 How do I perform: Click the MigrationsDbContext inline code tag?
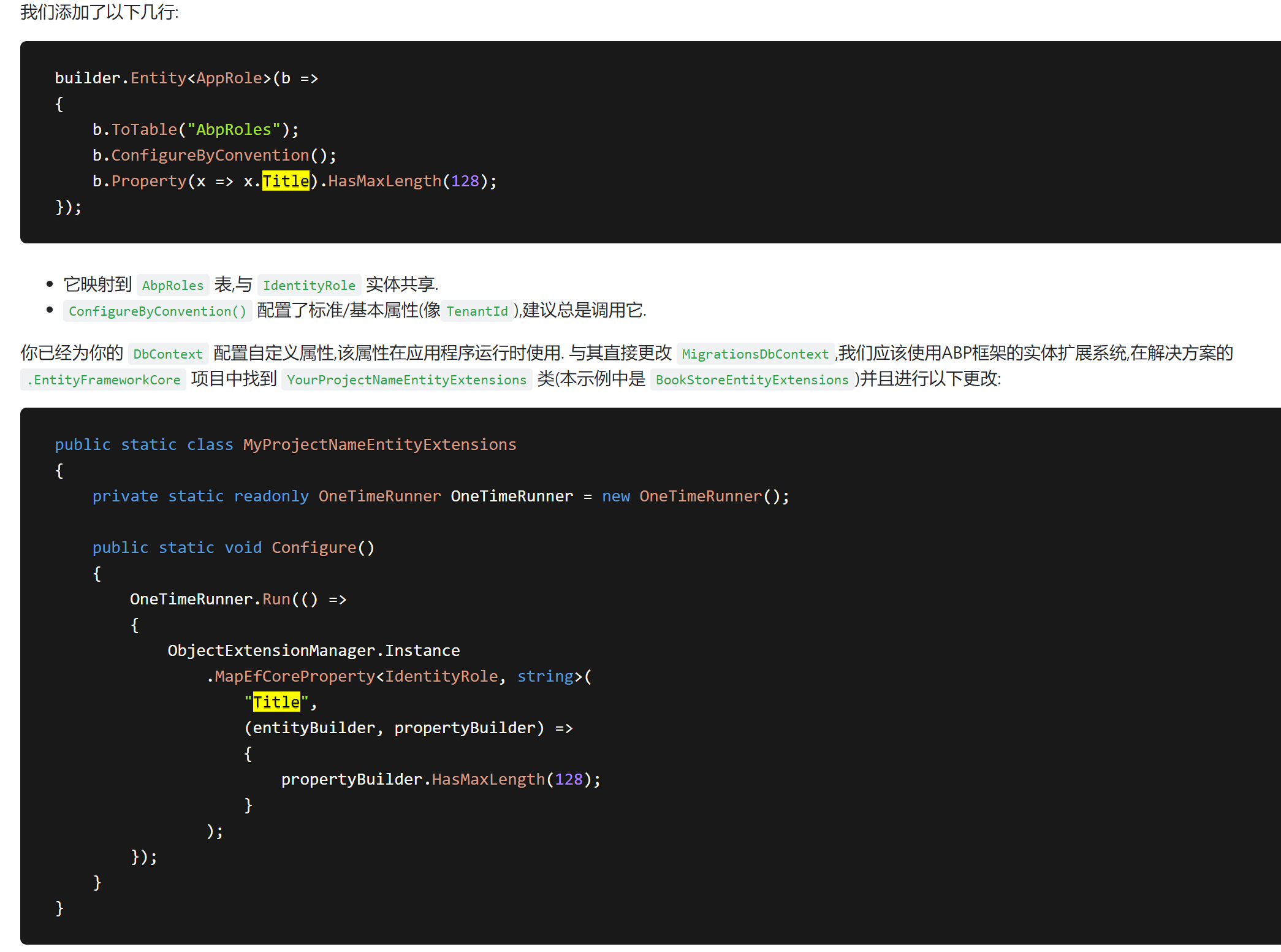click(755, 354)
